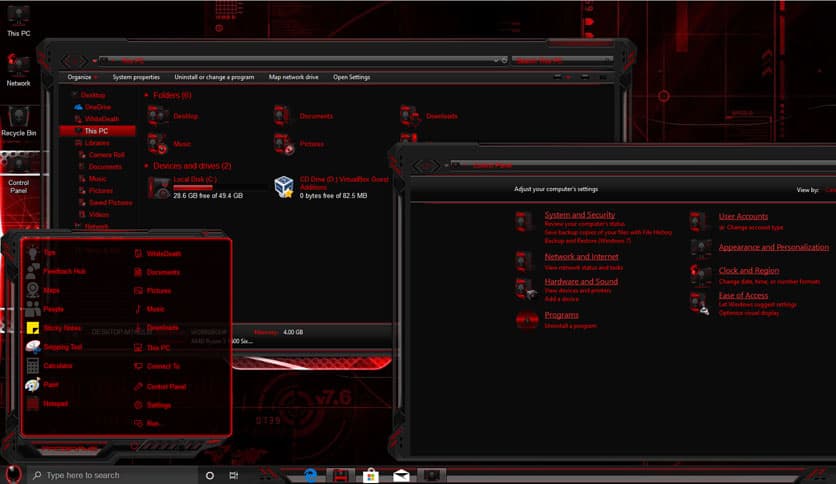Open Mail app from taskbar

401,475
